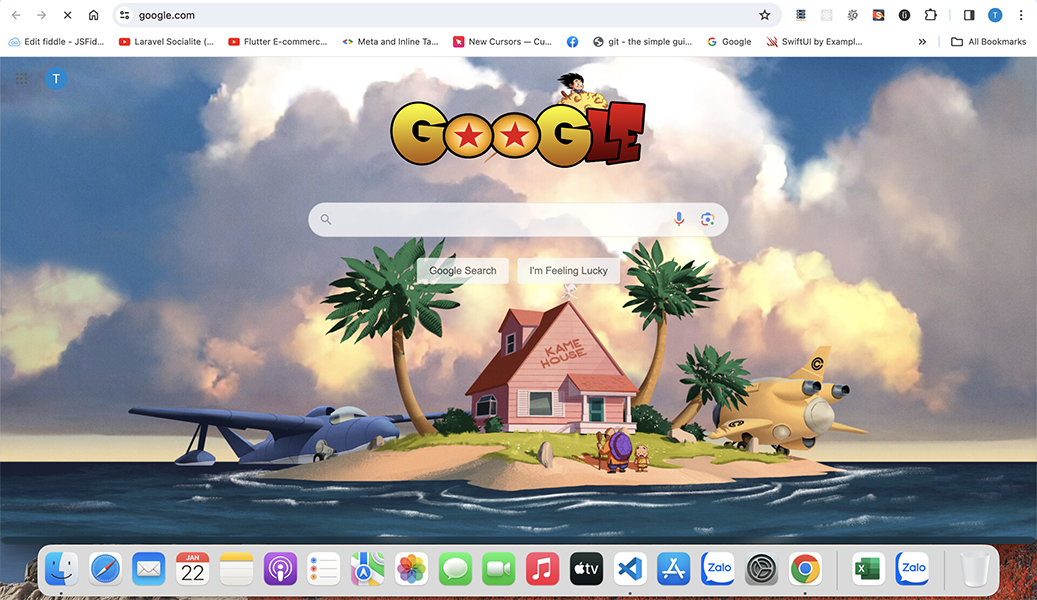Viewport: 1037px width, 600px height.
Task: Click the I'm Feeling Lucky button
Action: pyautogui.click(x=568, y=270)
